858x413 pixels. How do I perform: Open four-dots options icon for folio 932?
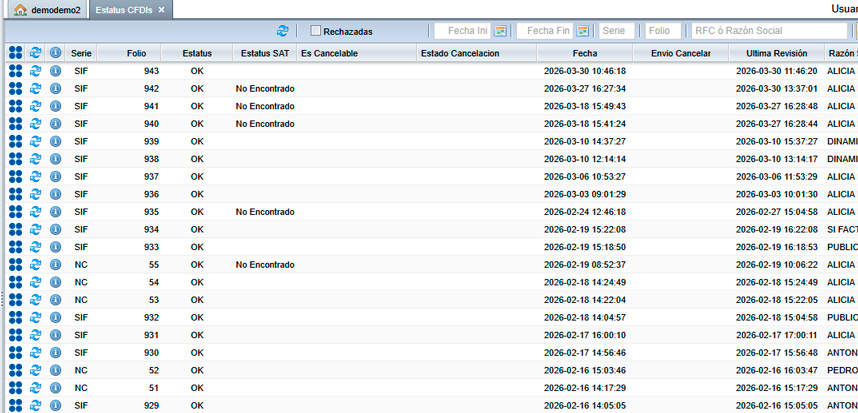tap(15, 317)
